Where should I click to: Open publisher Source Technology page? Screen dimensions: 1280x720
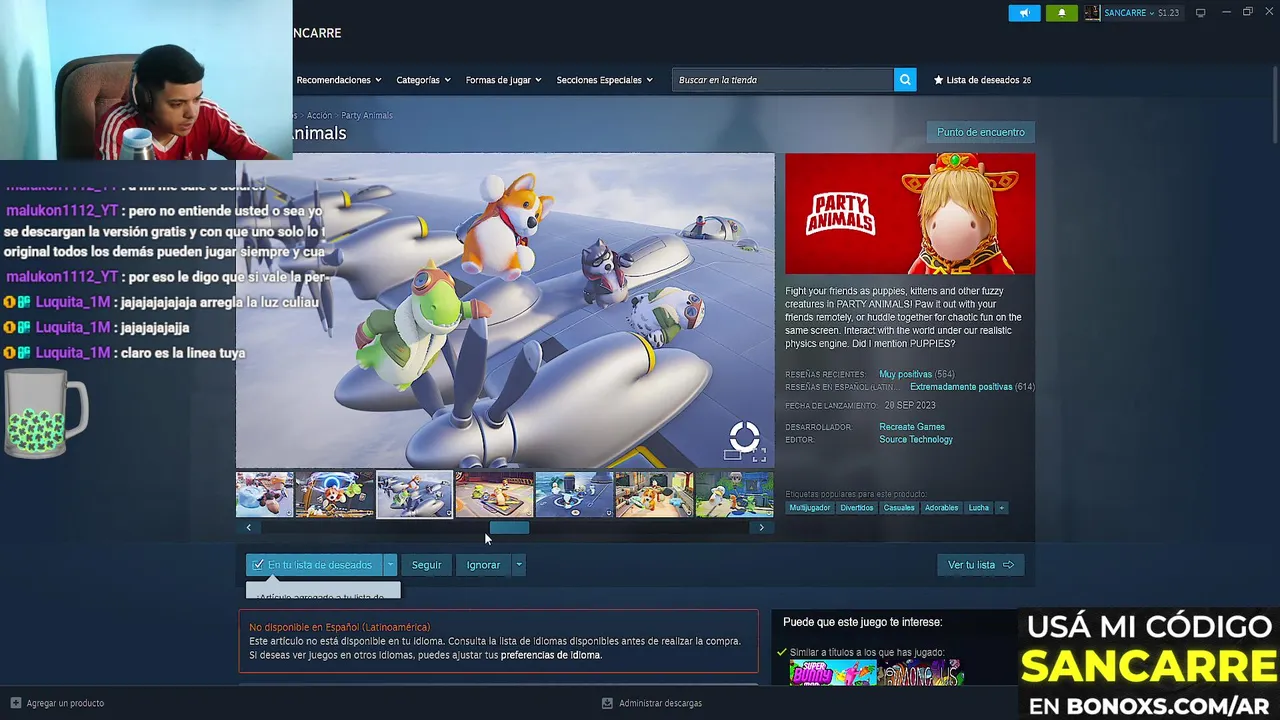[916, 440]
